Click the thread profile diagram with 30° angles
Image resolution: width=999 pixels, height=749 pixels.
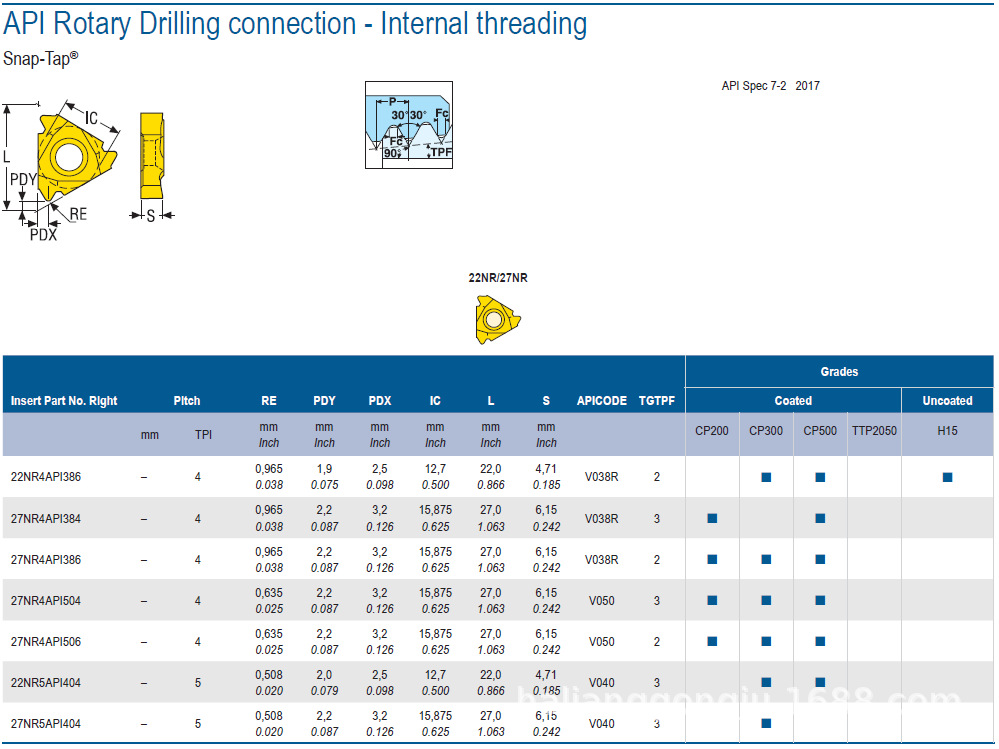pyautogui.click(x=409, y=125)
